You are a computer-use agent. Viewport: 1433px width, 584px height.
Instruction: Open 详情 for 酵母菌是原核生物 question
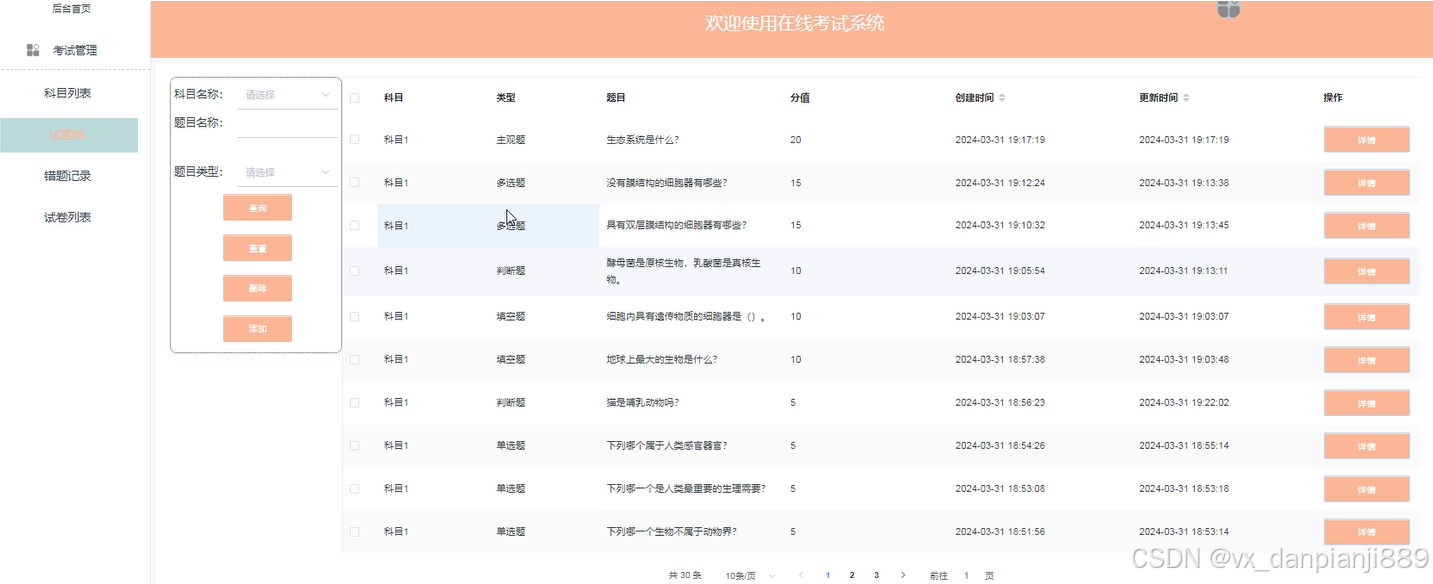pos(1366,271)
